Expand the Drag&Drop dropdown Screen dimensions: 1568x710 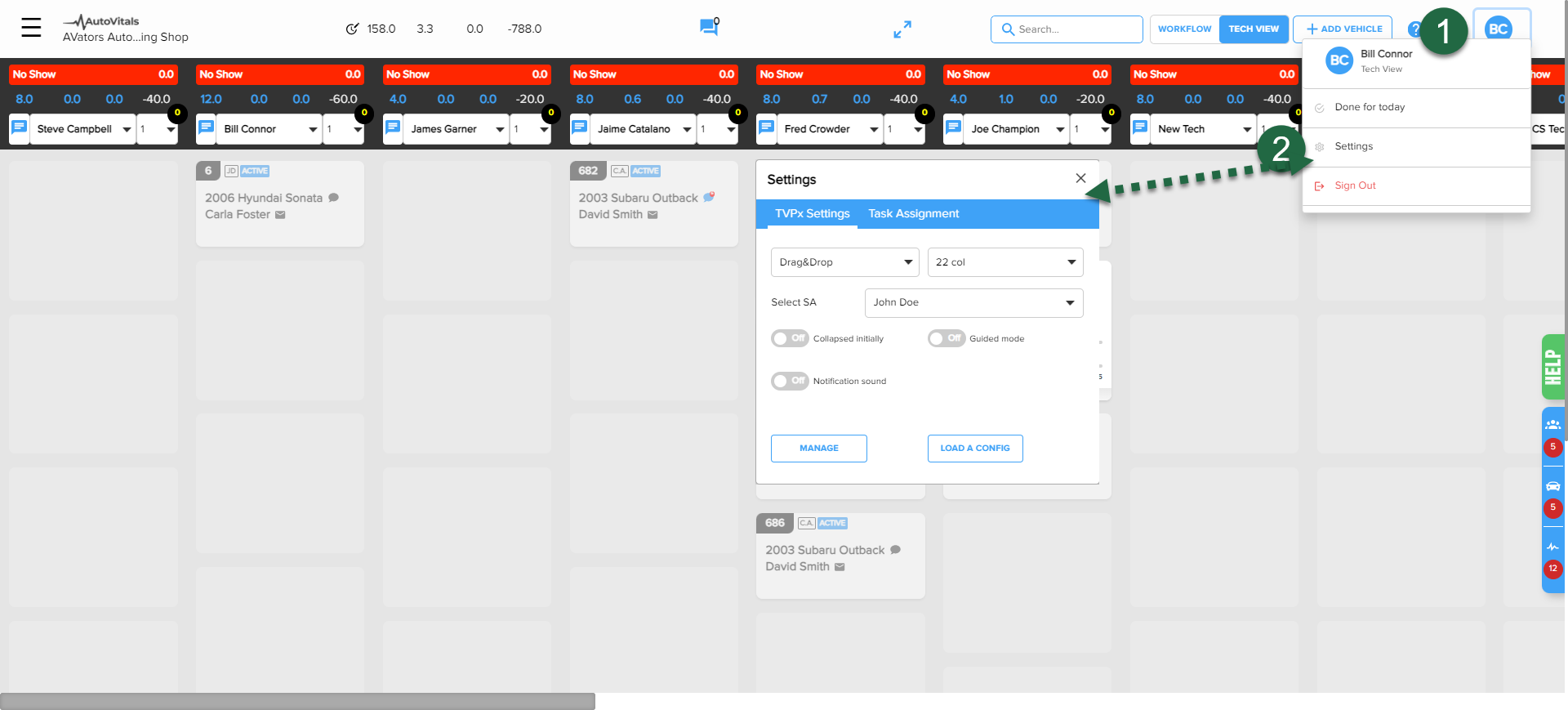[844, 262]
